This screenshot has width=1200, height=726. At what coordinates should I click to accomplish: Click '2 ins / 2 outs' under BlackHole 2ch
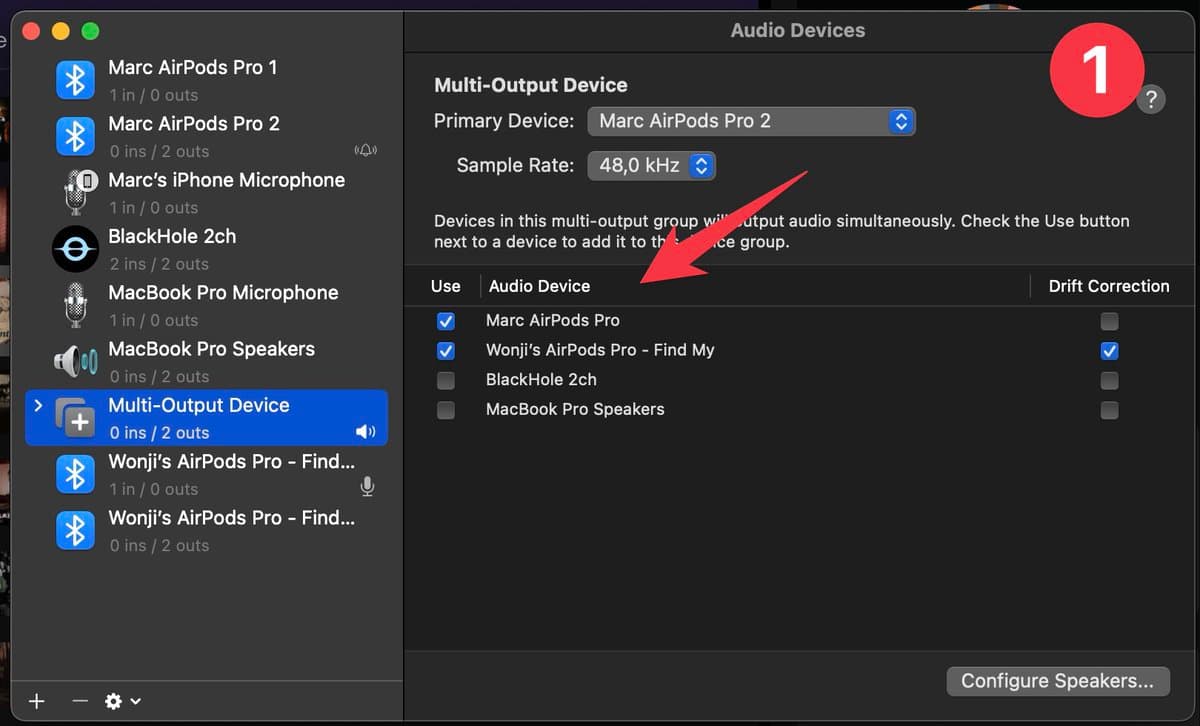pyautogui.click(x=159, y=264)
